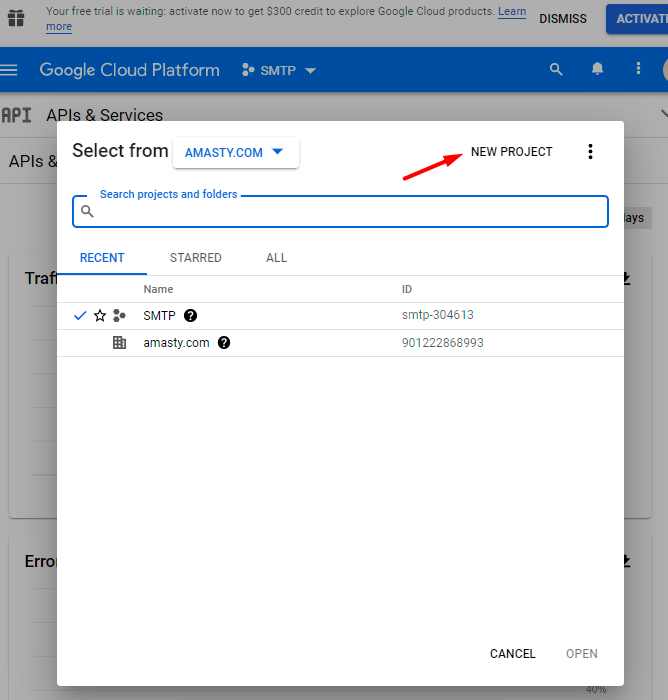Open the hamburger navigation menu
The width and height of the screenshot is (668, 700).
pos(10,70)
